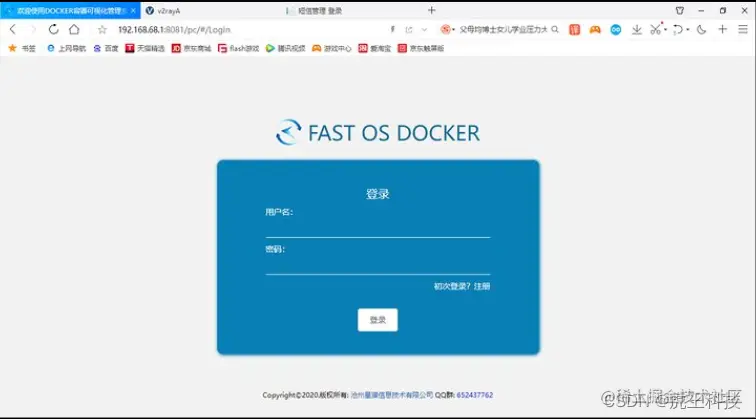756x419 pixels.
Task: Expand the address bar history chevron
Action: coord(424,30)
